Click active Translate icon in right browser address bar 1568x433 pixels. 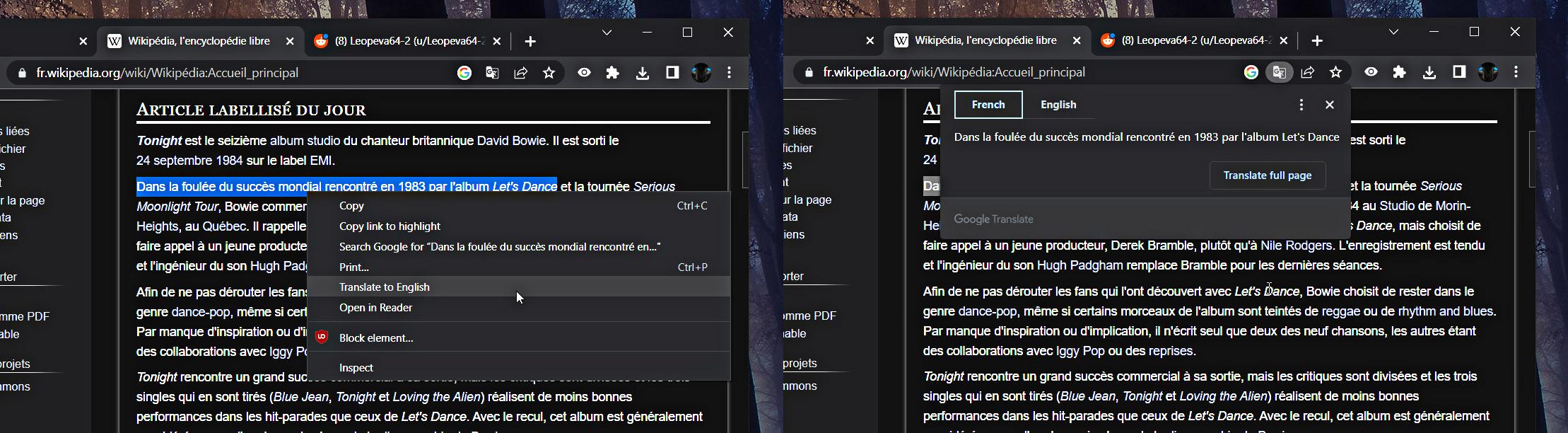1279,72
